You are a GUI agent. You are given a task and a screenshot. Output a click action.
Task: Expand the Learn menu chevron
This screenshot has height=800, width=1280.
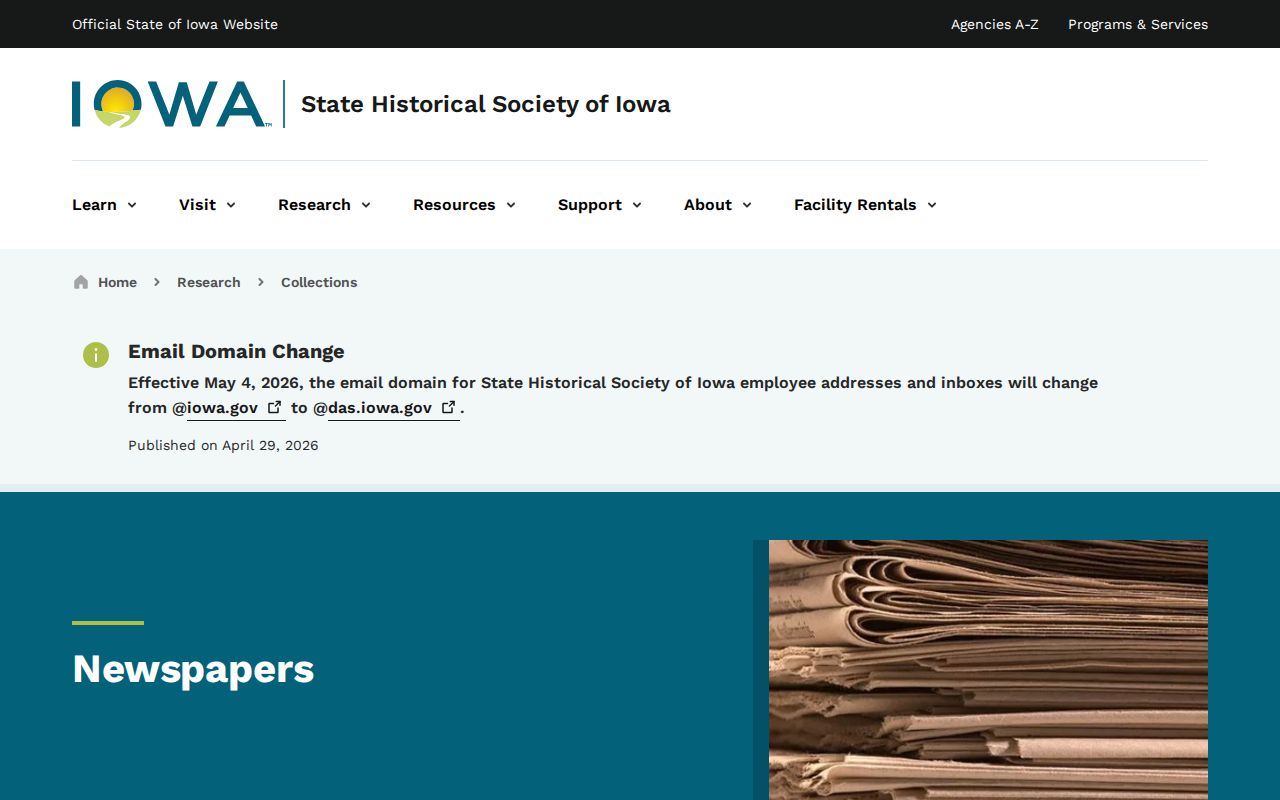(x=131, y=205)
